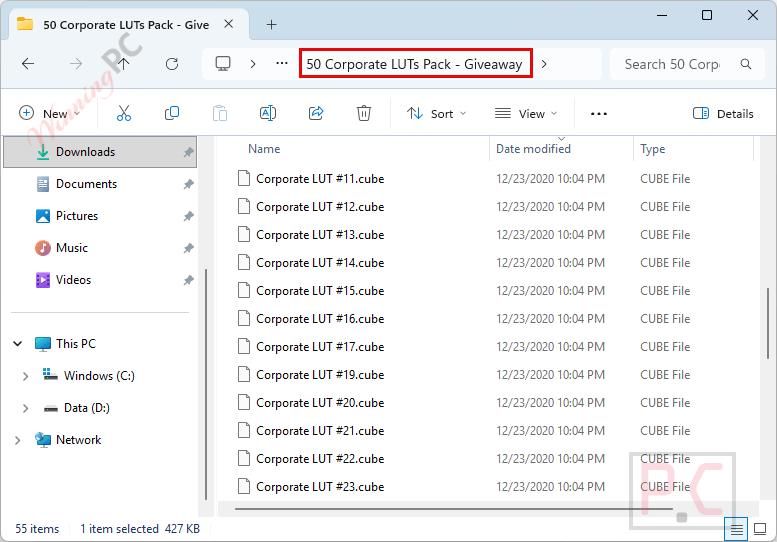Open Videos in the navigation pane
Viewport: 777px width, 542px height.
(x=100, y=280)
